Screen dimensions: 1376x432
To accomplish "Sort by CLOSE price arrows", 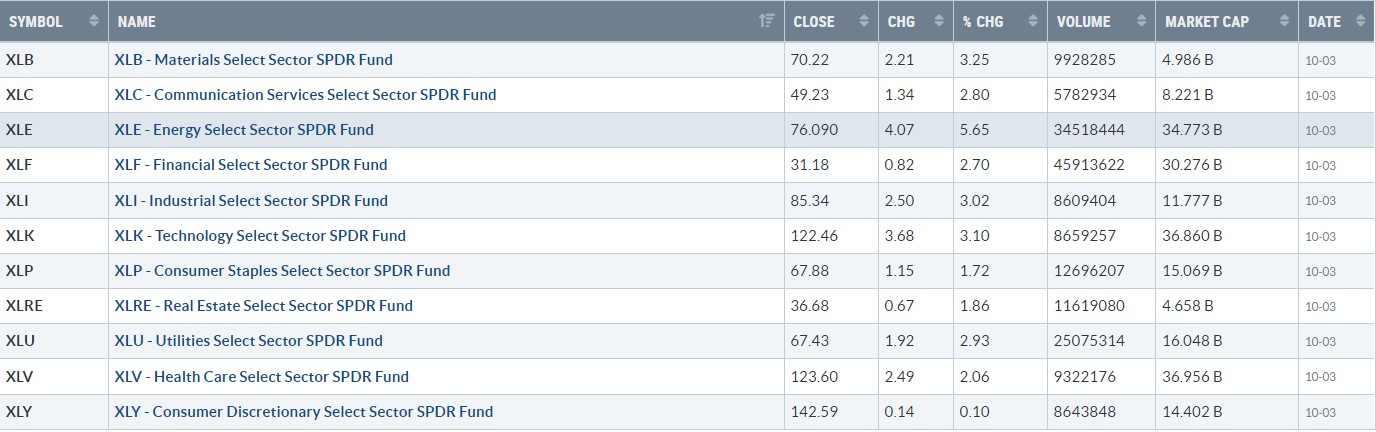I will point(863,21).
